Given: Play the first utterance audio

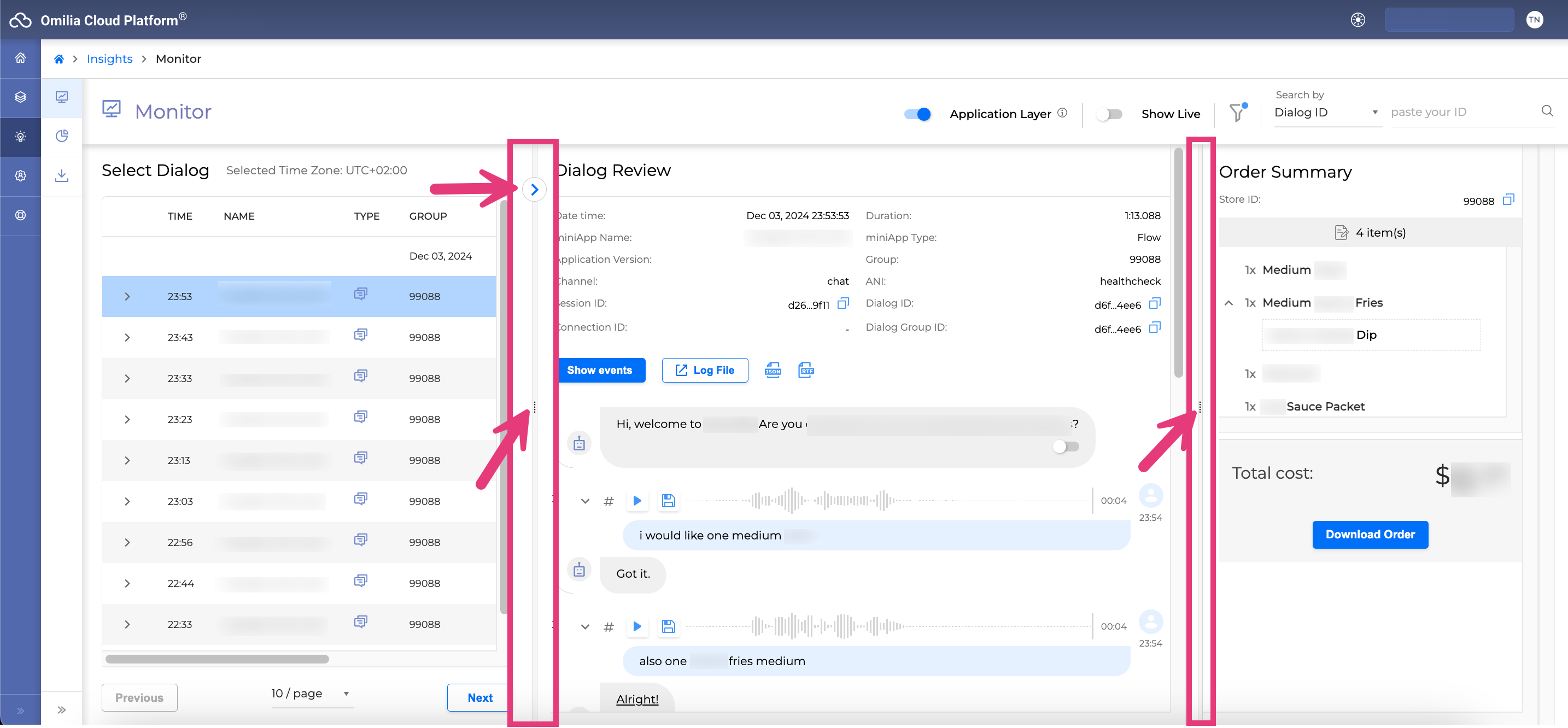Looking at the screenshot, I should [637, 500].
